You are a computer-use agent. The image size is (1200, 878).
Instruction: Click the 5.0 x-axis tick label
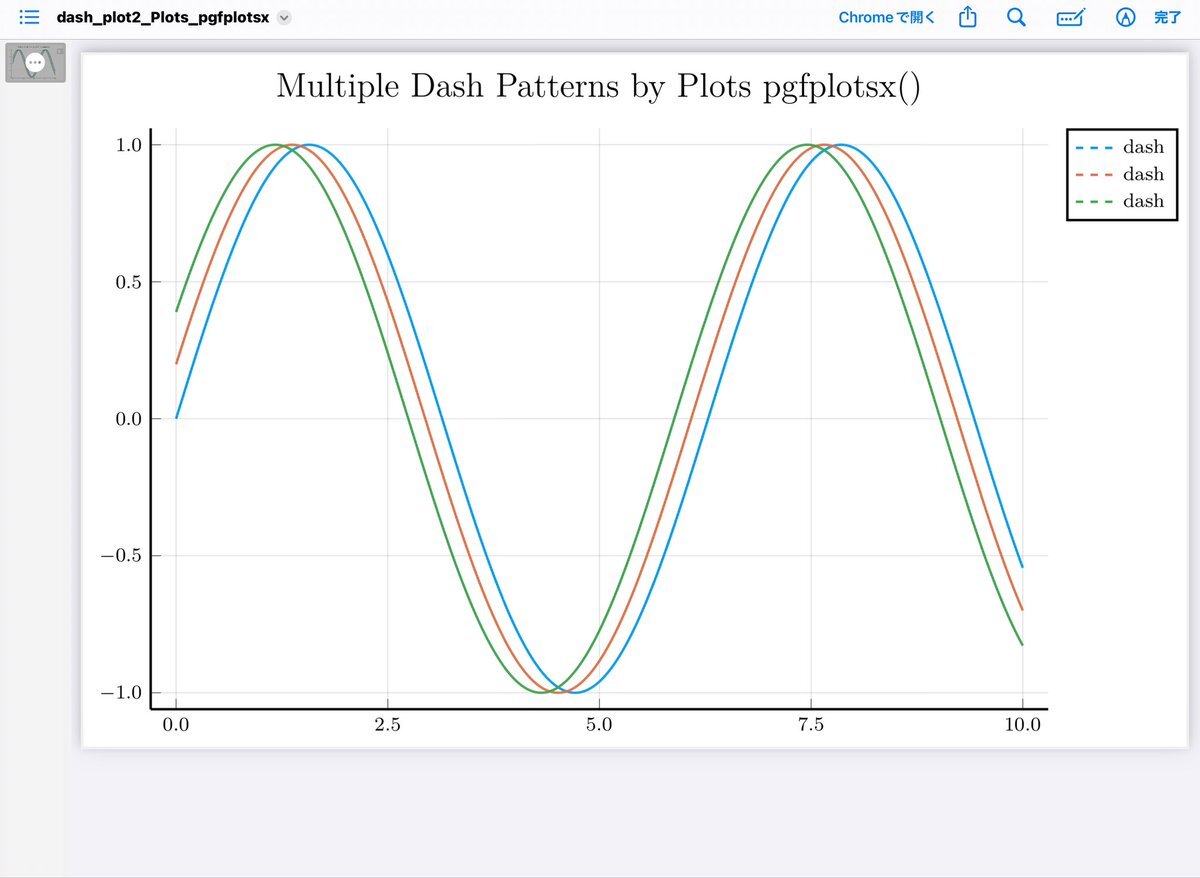tap(599, 725)
